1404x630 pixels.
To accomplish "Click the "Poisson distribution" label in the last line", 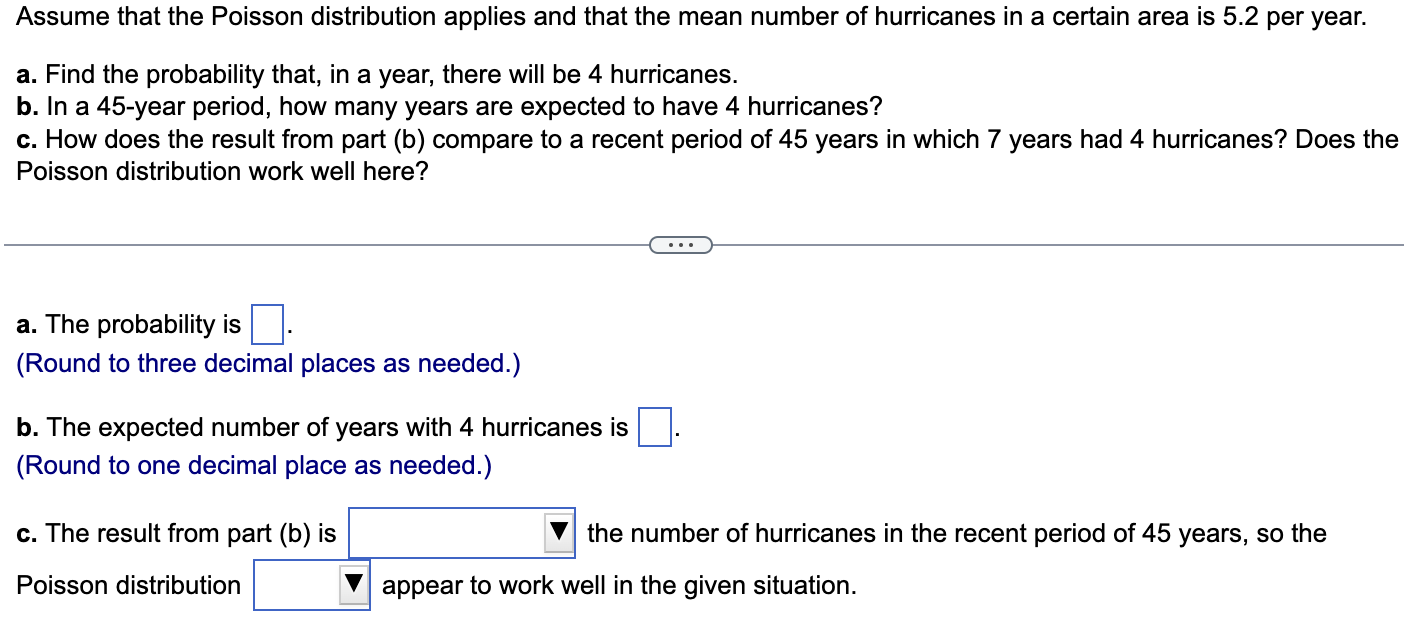I will tap(128, 585).
